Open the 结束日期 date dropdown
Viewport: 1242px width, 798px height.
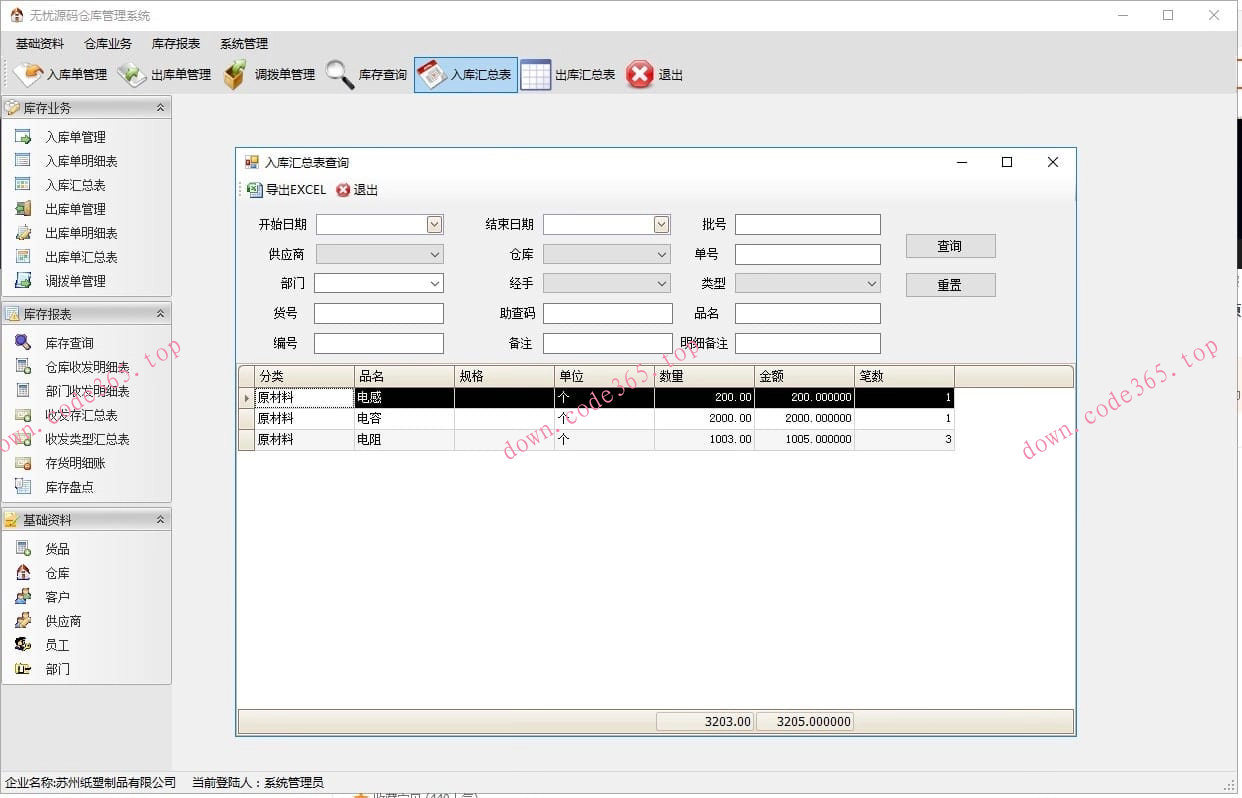(x=661, y=225)
